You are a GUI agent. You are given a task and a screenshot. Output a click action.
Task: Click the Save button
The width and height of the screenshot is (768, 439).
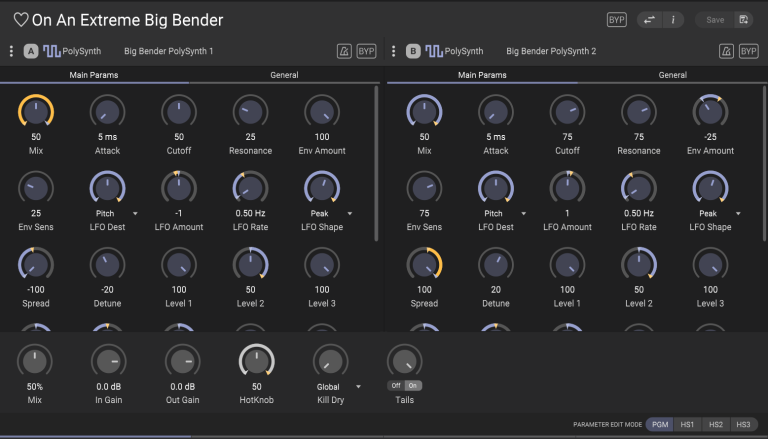[715, 20]
